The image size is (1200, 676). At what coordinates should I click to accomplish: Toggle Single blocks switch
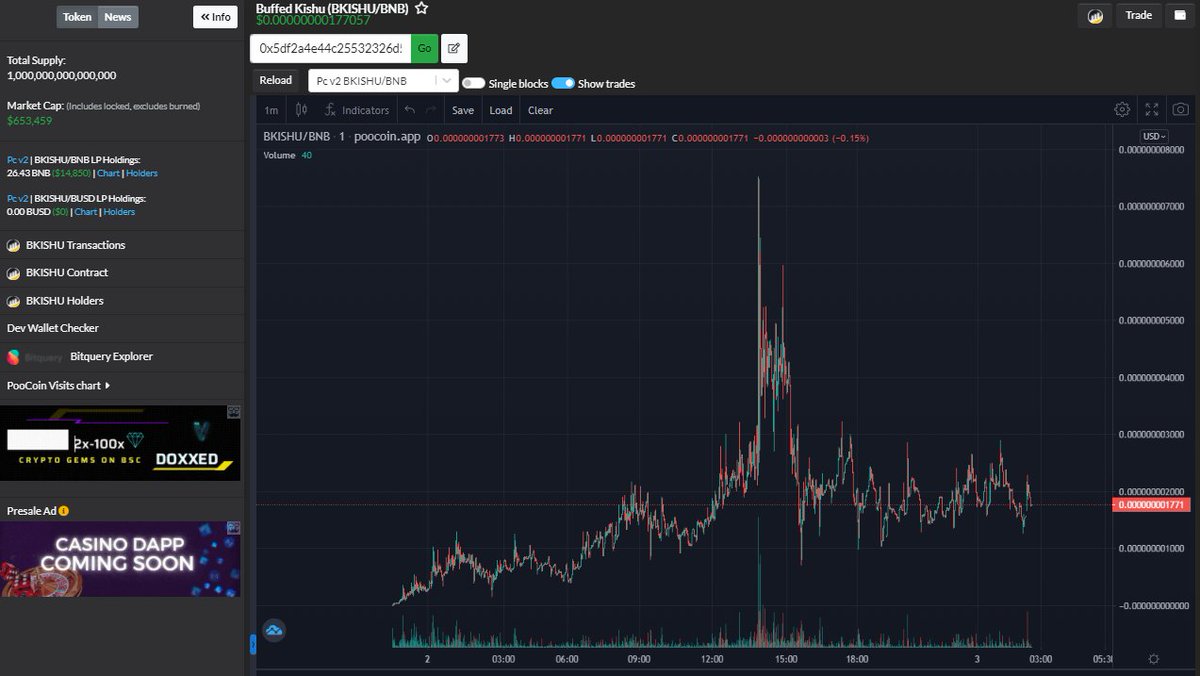(x=473, y=83)
